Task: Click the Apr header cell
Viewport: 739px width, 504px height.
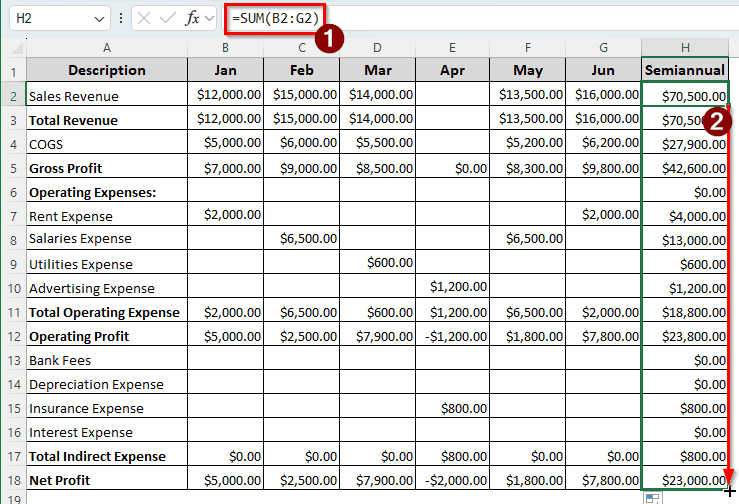Action: (452, 70)
